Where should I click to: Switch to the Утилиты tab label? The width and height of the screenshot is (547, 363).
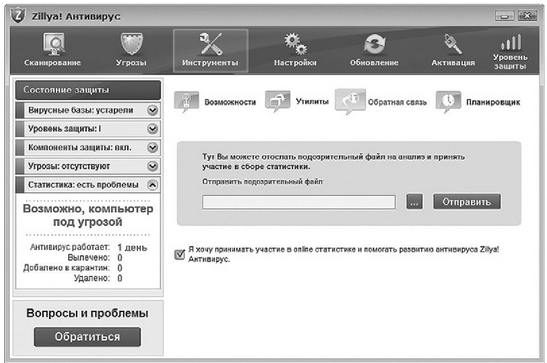(x=312, y=101)
